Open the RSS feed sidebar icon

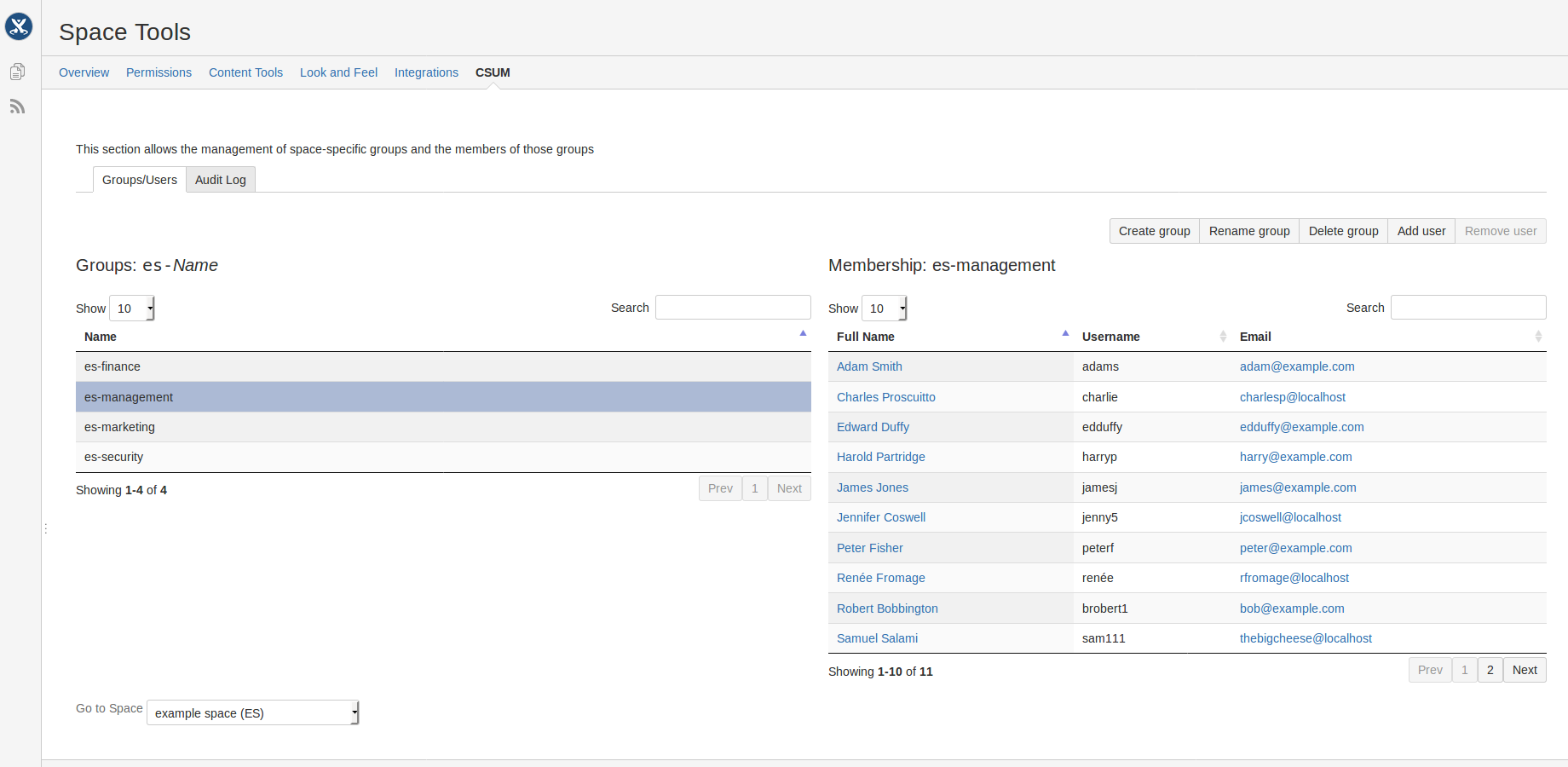pos(17,107)
